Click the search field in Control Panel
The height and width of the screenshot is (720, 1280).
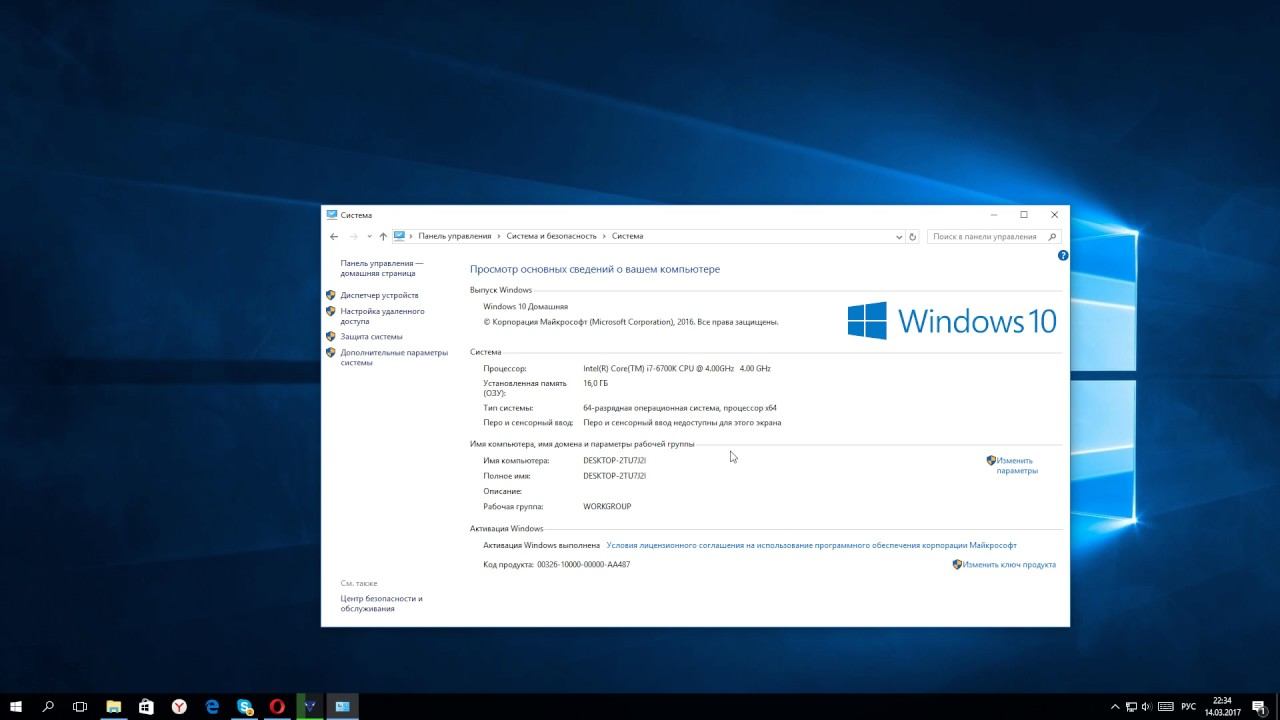pos(993,237)
